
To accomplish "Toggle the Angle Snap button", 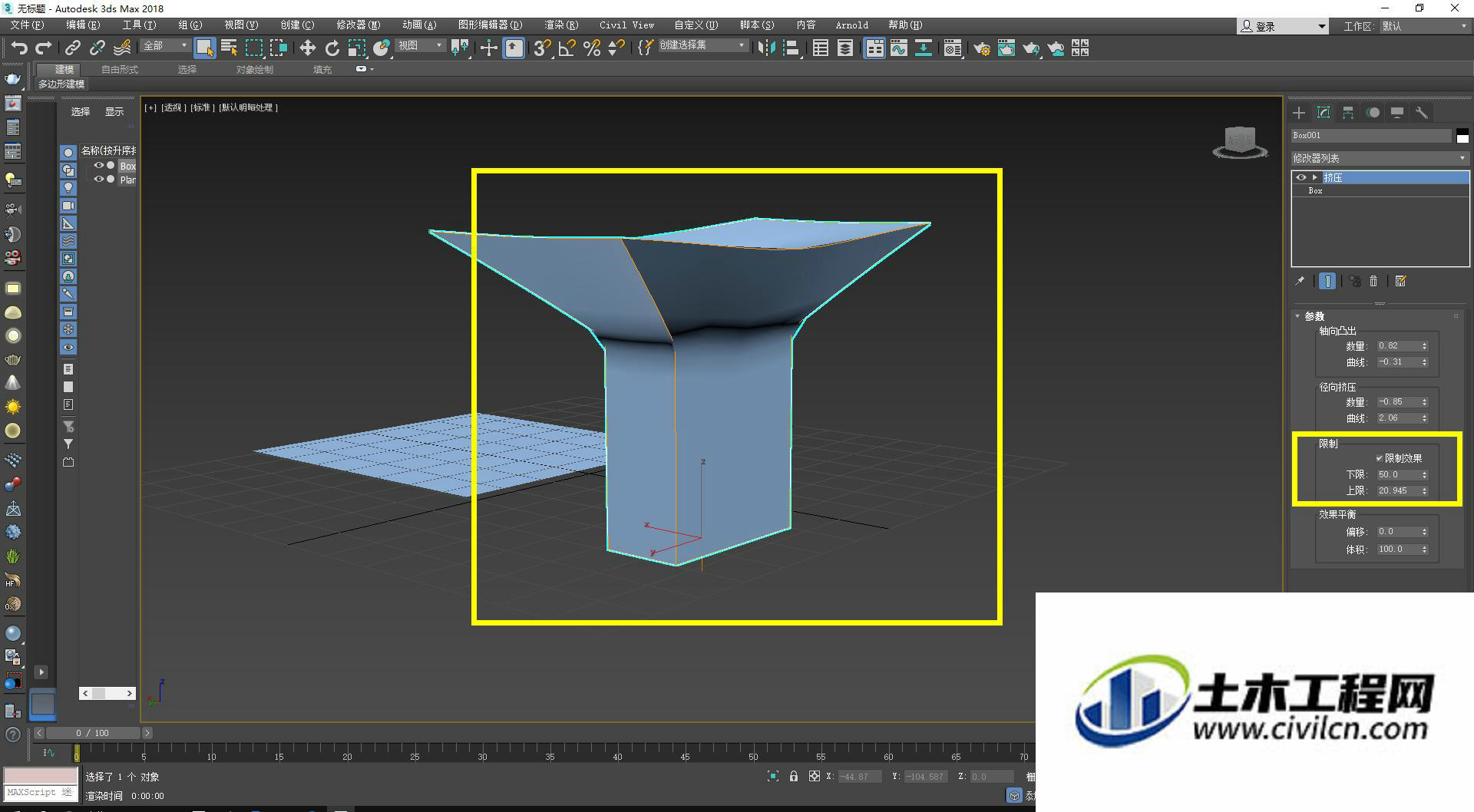I will [x=567, y=48].
